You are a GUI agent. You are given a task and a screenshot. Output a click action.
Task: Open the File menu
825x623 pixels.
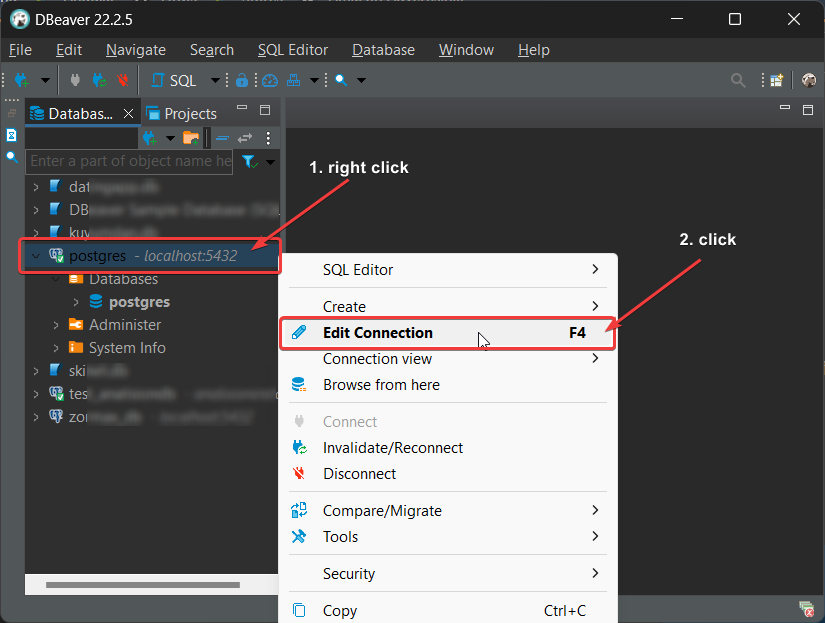[x=20, y=50]
